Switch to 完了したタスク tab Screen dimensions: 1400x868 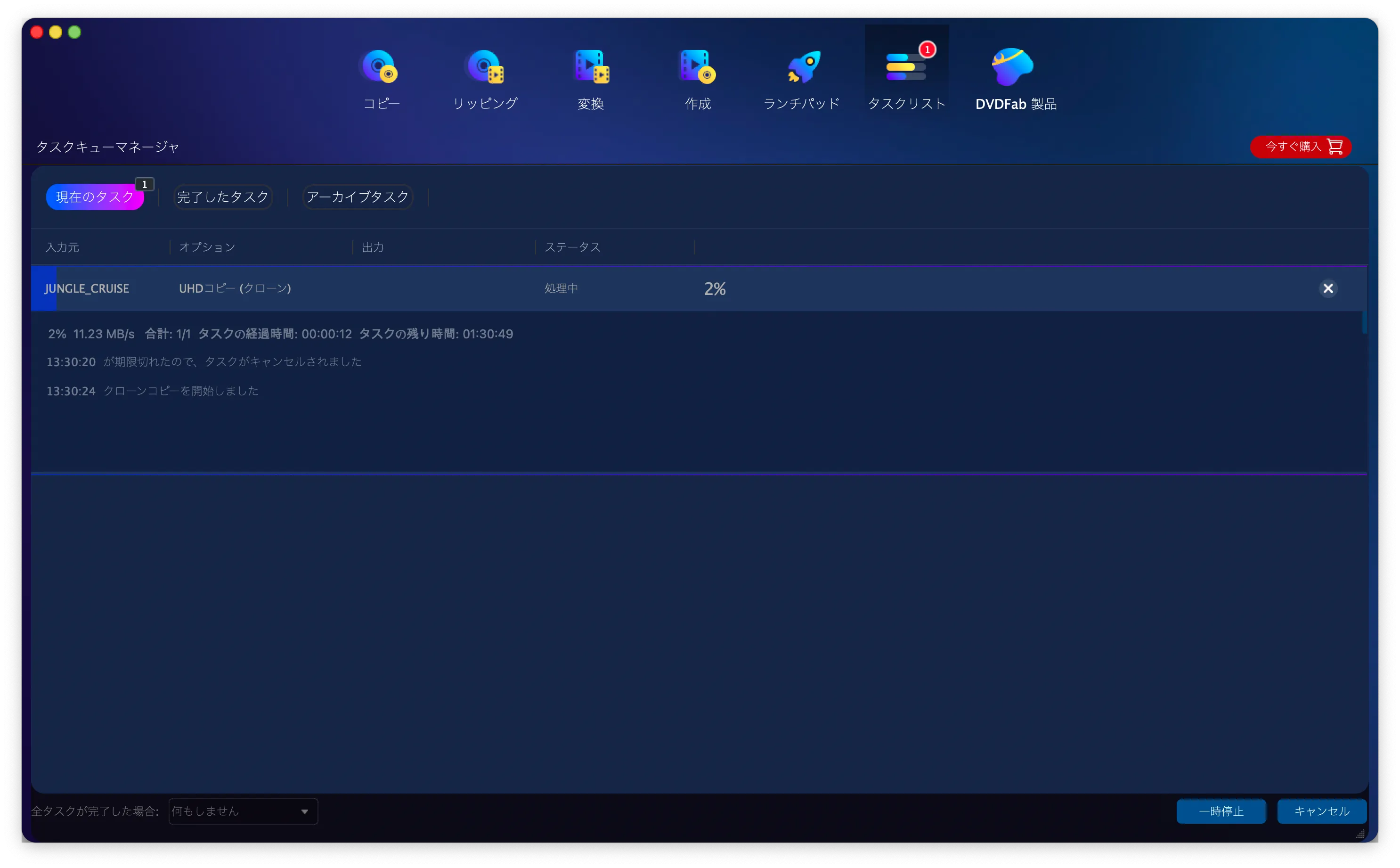click(x=223, y=197)
